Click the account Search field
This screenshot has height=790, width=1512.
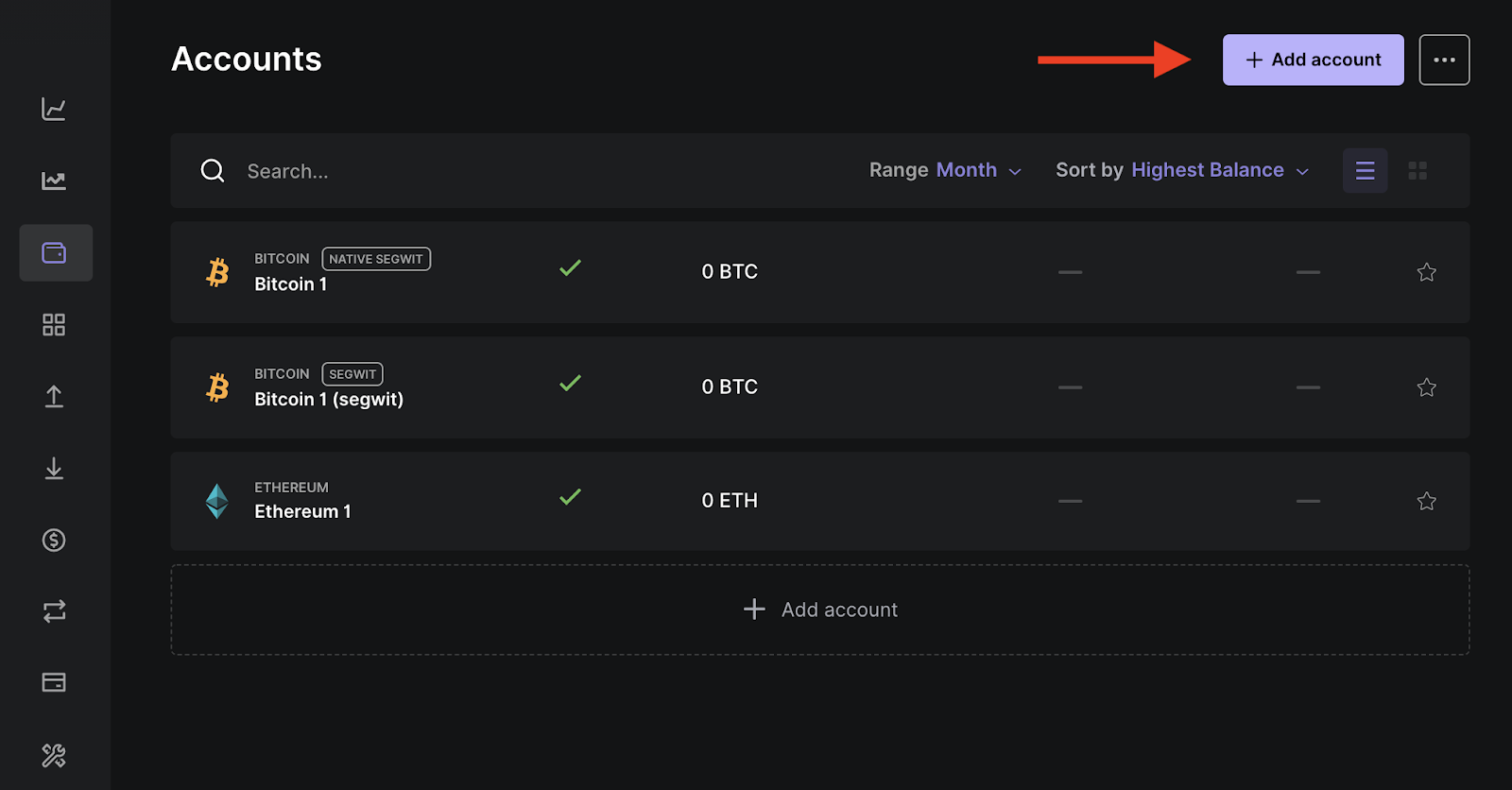coord(472,171)
